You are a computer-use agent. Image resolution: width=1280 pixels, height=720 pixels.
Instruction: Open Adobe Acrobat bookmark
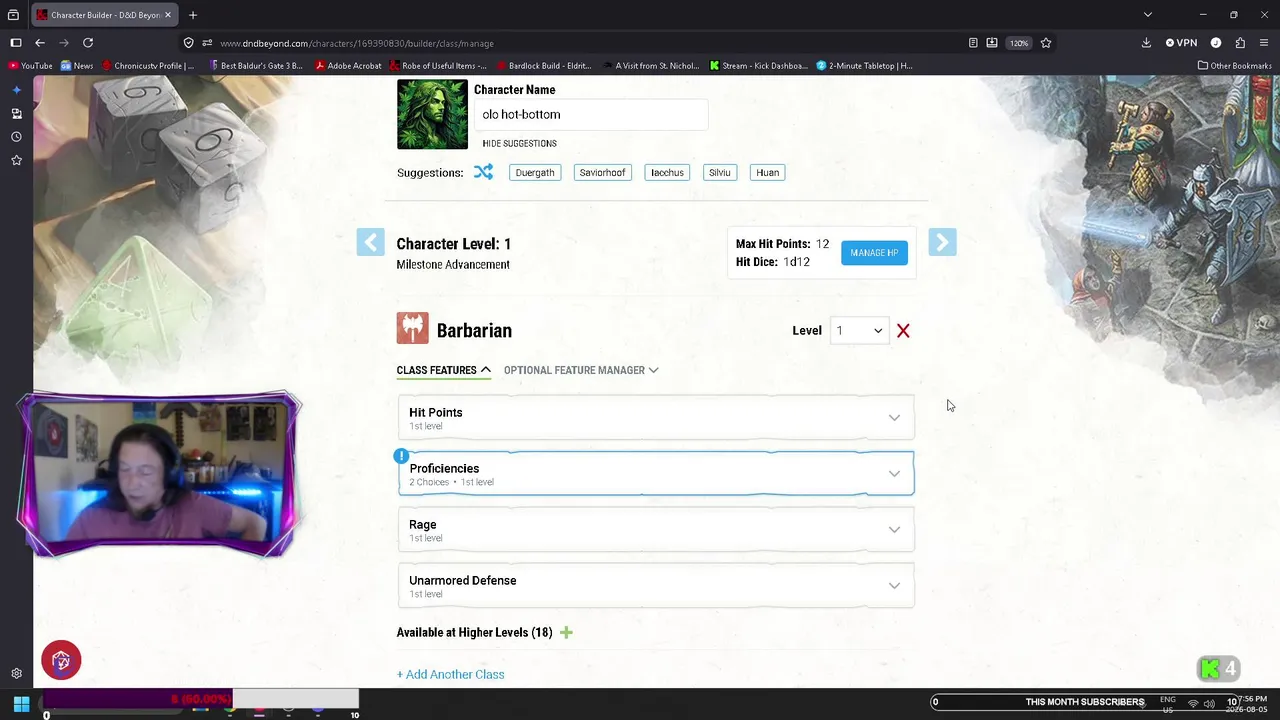(x=348, y=66)
